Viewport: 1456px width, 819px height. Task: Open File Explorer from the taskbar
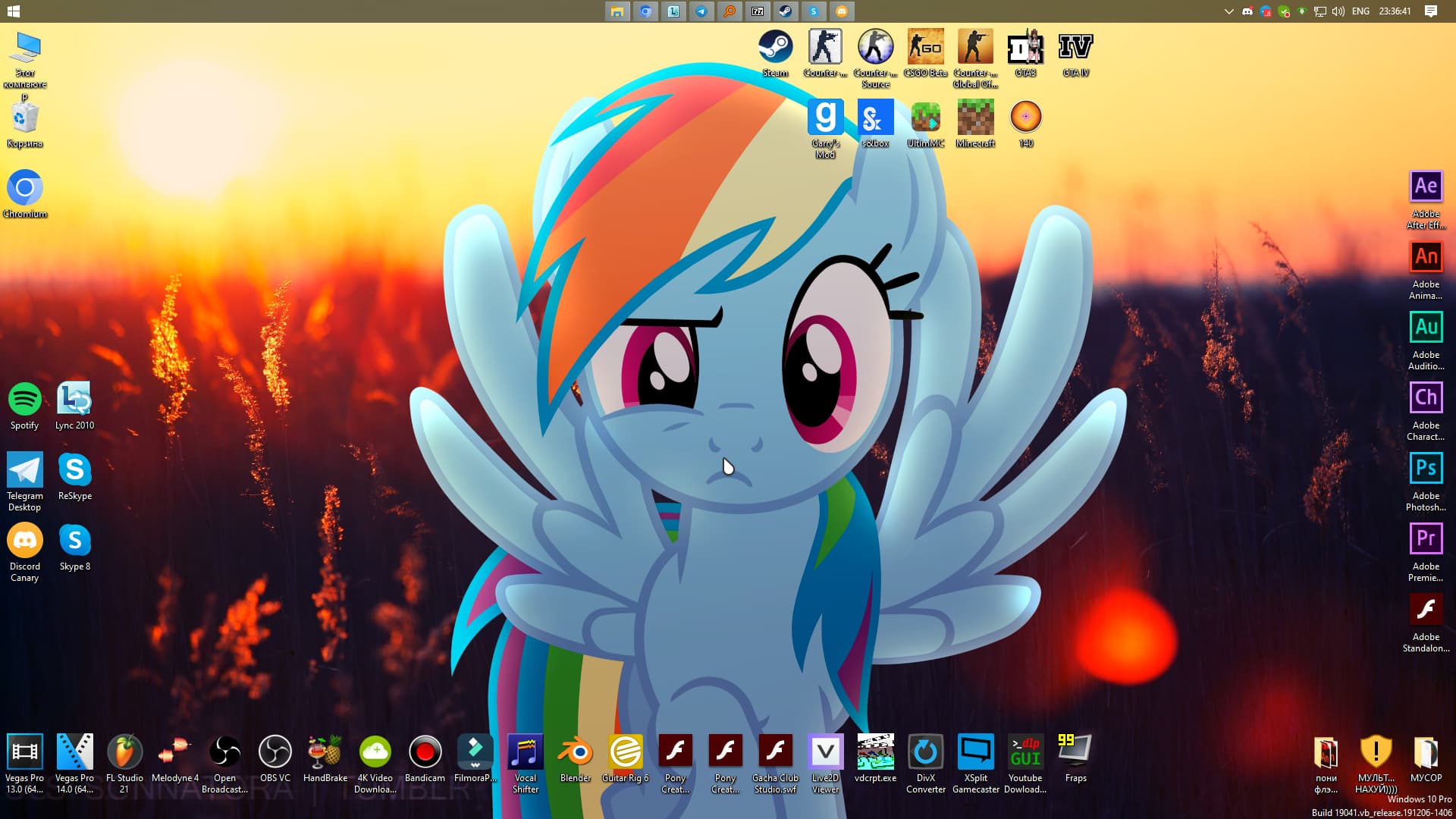click(617, 11)
